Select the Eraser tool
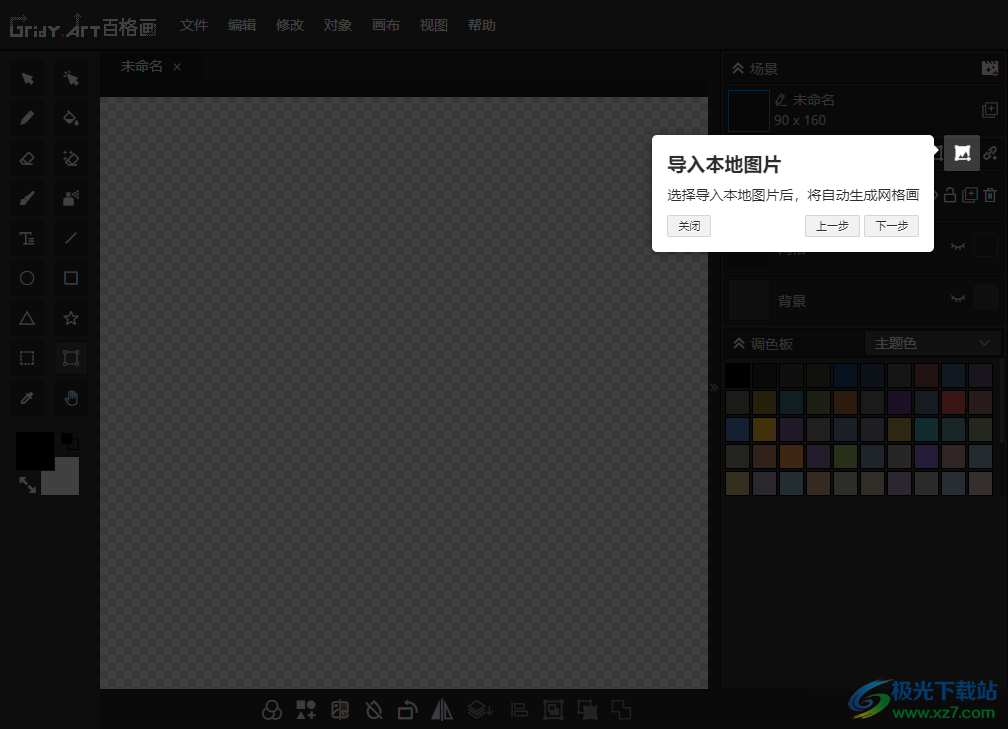This screenshot has width=1008, height=729. pos(26,157)
